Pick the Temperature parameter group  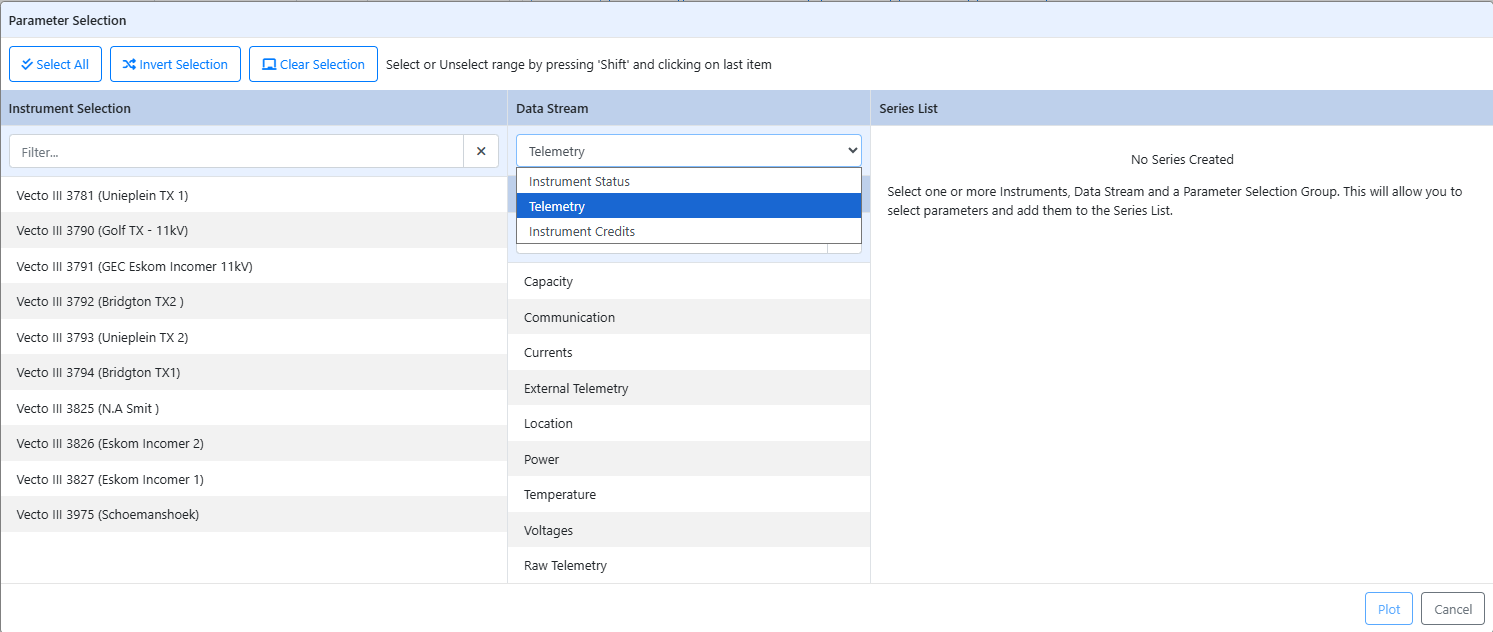(689, 494)
